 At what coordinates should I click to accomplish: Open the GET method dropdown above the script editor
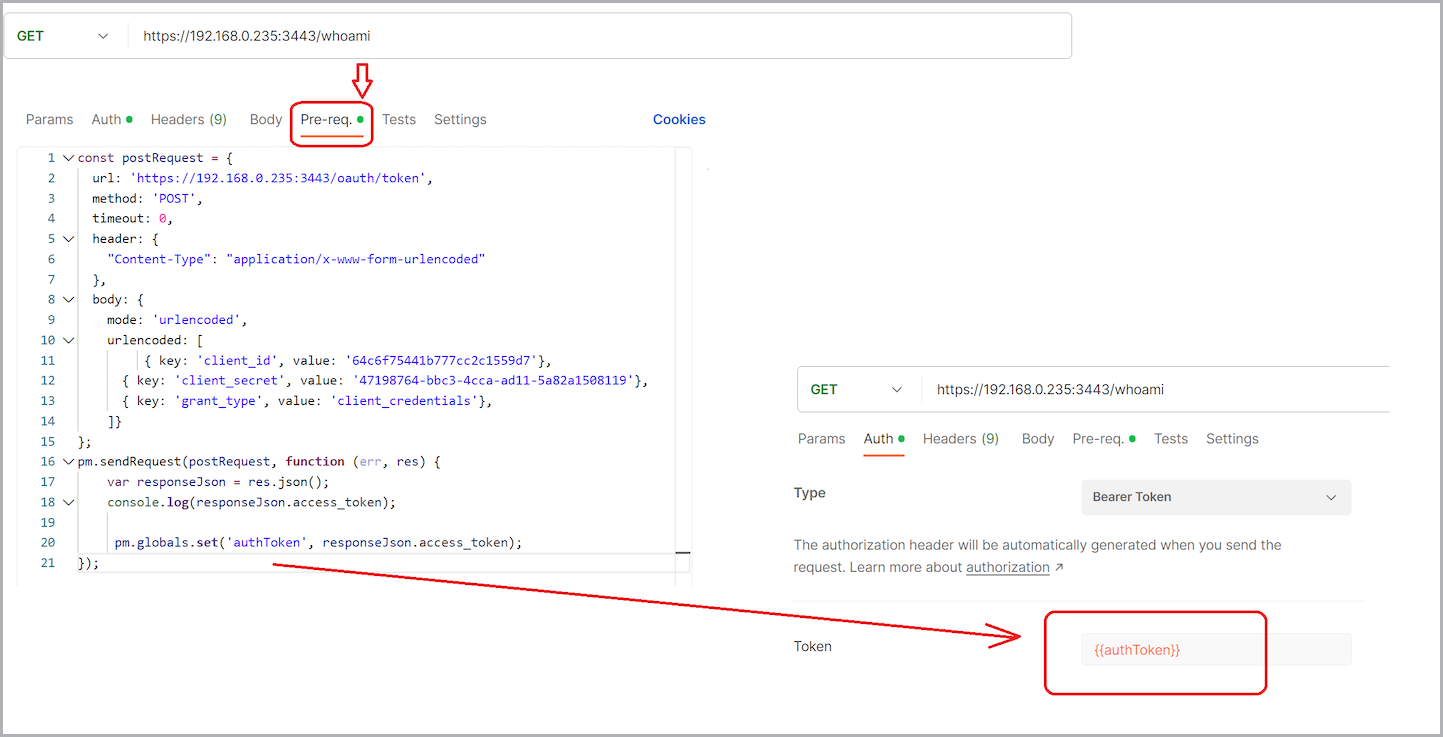62,36
